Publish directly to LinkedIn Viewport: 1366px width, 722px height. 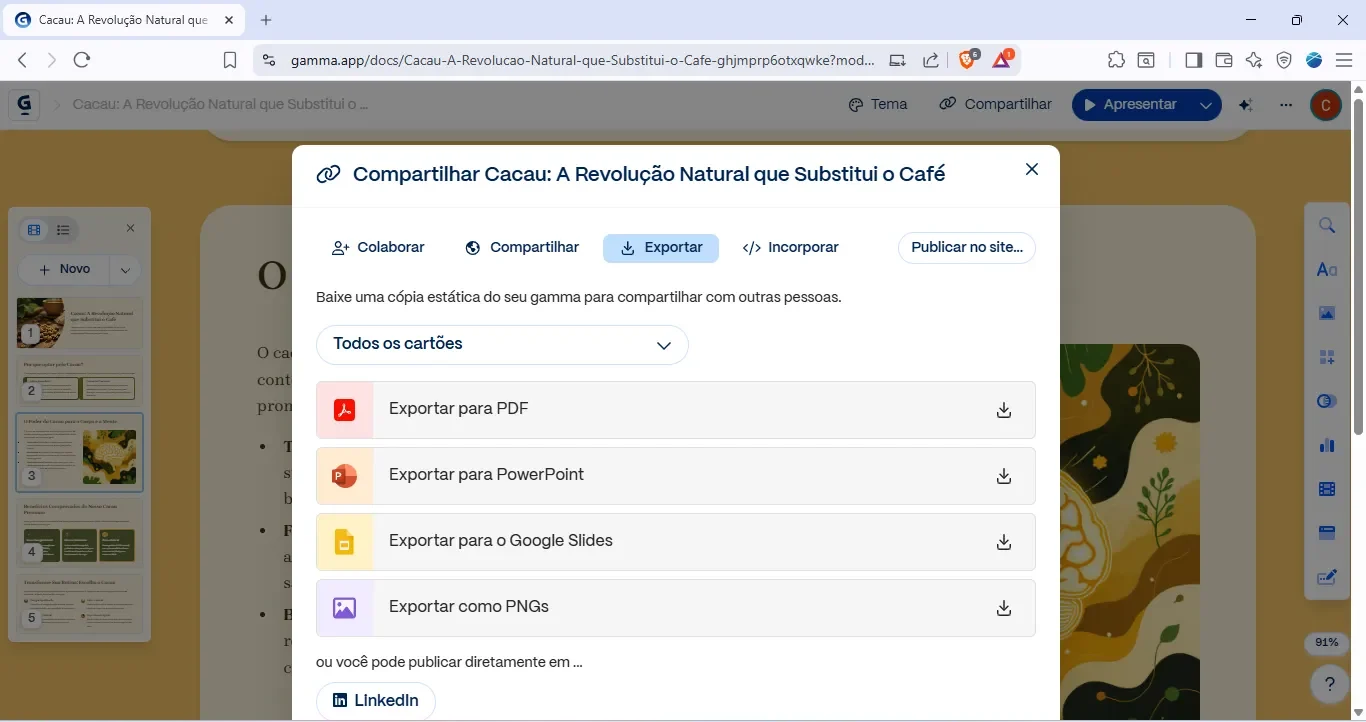tap(376, 701)
